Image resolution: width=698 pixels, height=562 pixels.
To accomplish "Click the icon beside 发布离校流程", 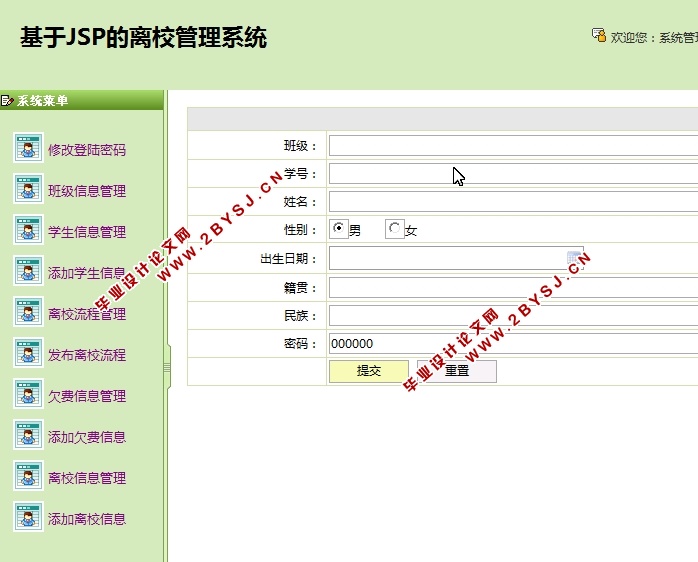I will 28,353.
